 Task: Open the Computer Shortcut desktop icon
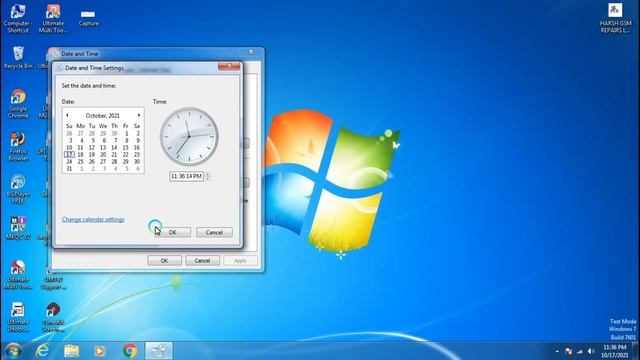click(x=18, y=18)
